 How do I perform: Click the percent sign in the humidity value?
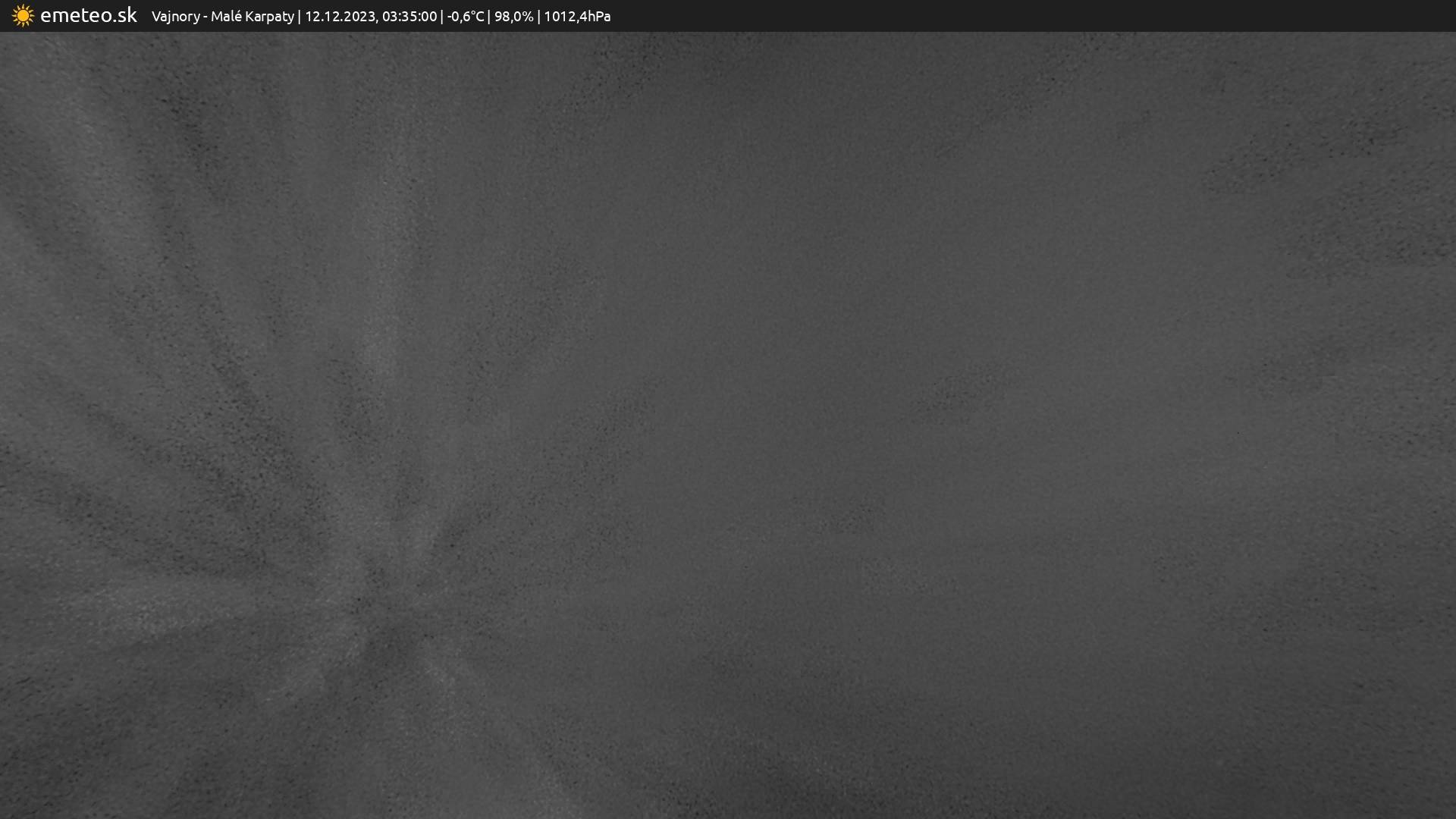coord(528,16)
